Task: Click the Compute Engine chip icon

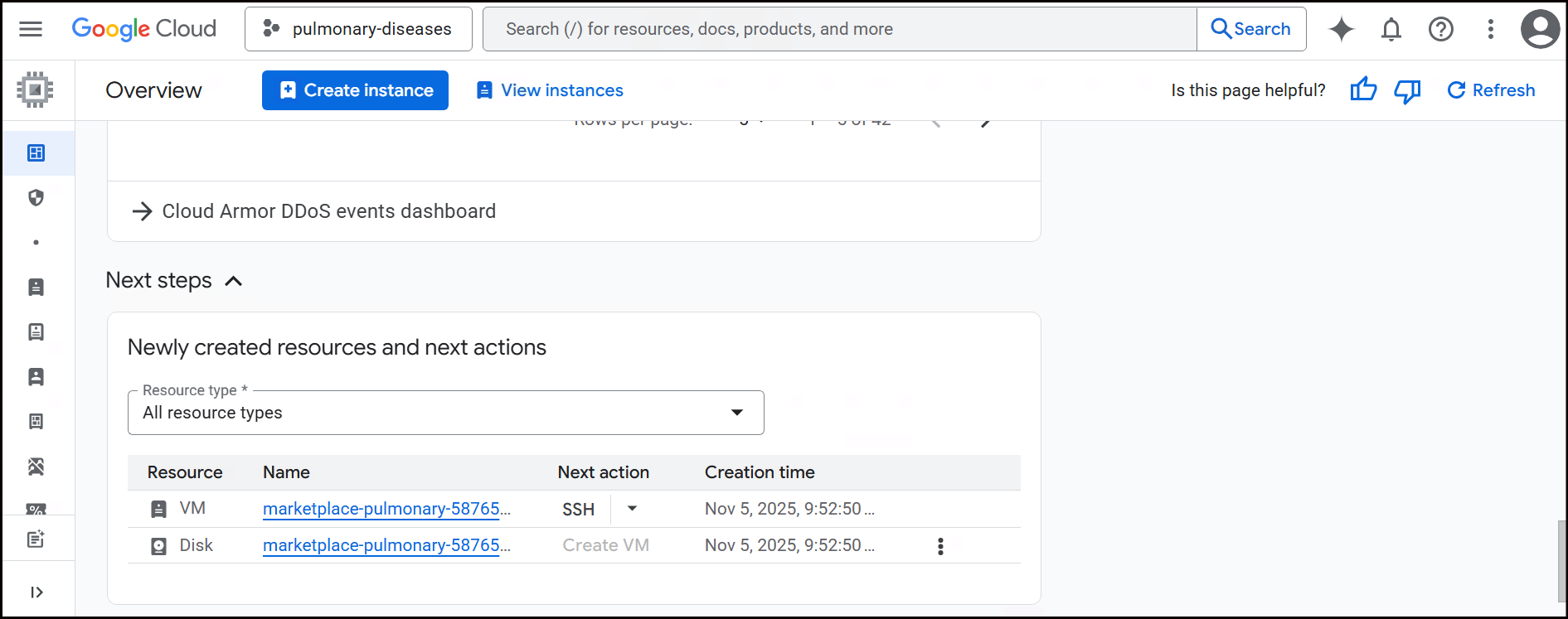Action: 35,89
